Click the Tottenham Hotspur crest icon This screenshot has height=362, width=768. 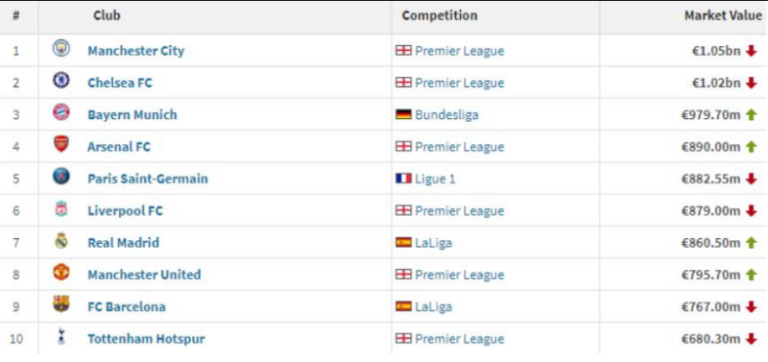point(61,337)
